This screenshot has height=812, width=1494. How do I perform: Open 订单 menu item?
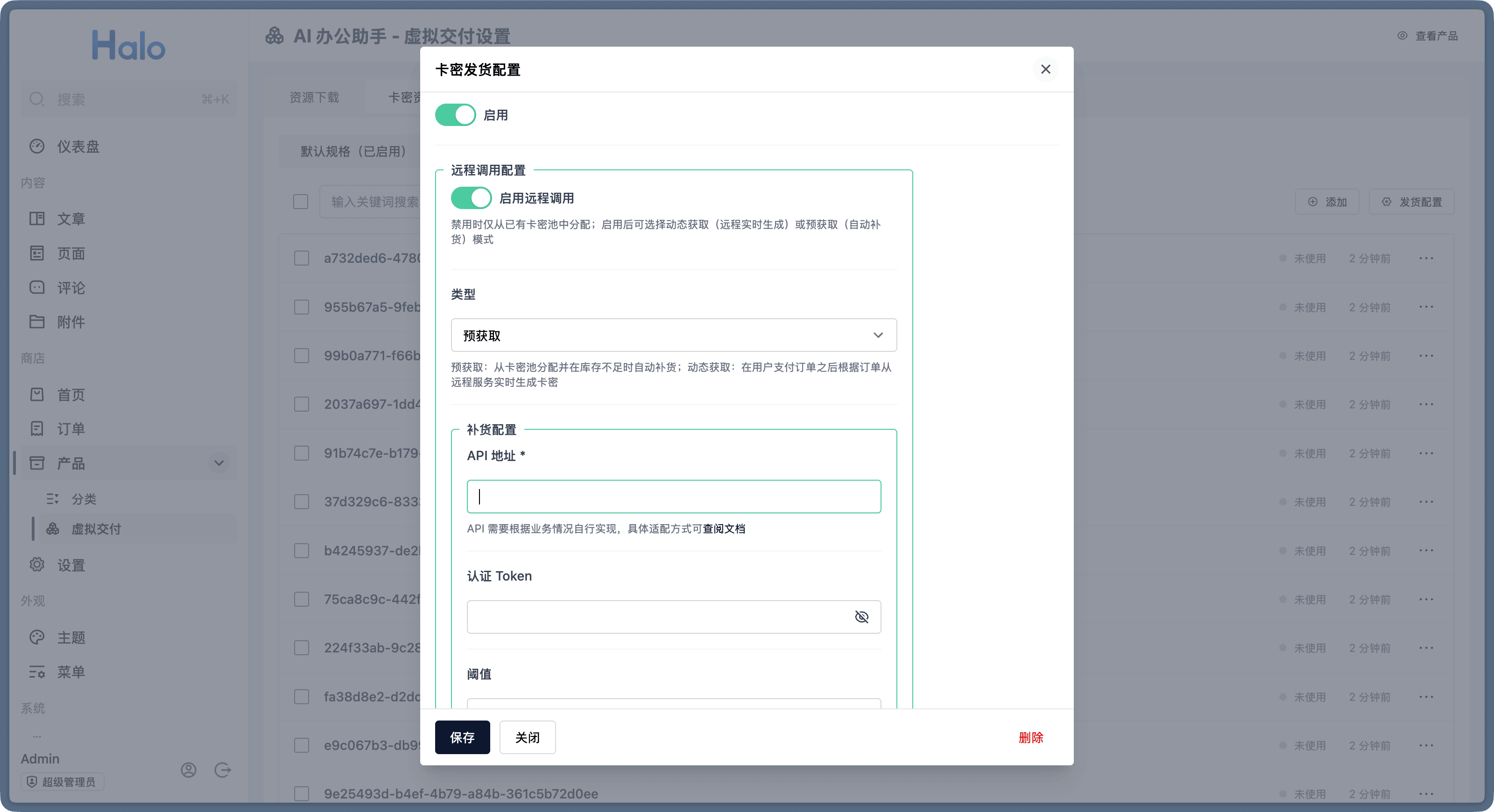click(71, 429)
